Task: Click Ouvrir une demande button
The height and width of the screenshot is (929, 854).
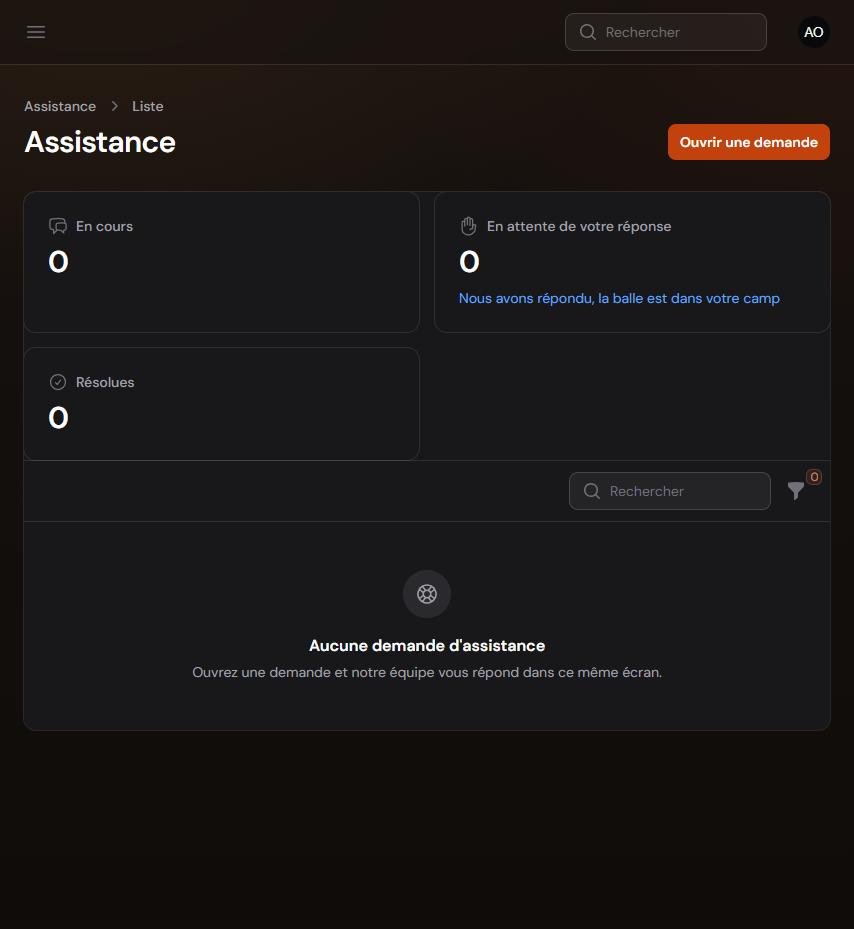Action: (749, 142)
